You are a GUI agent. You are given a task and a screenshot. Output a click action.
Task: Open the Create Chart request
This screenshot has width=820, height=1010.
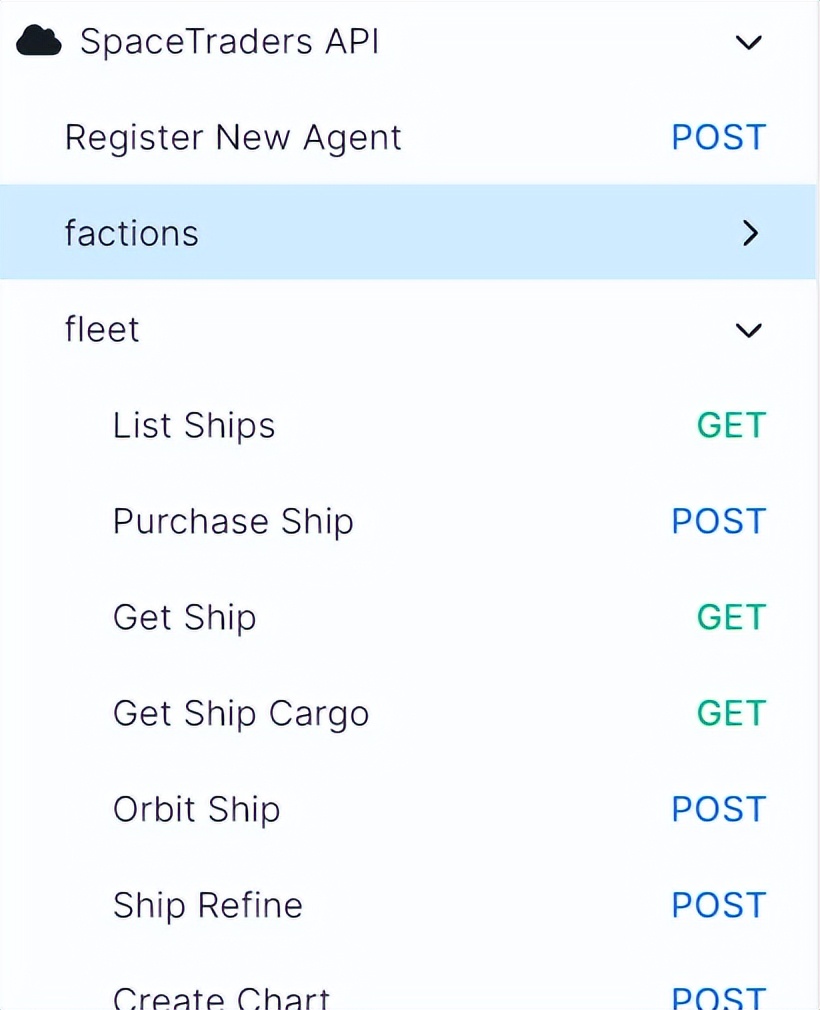[x=221, y=998]
